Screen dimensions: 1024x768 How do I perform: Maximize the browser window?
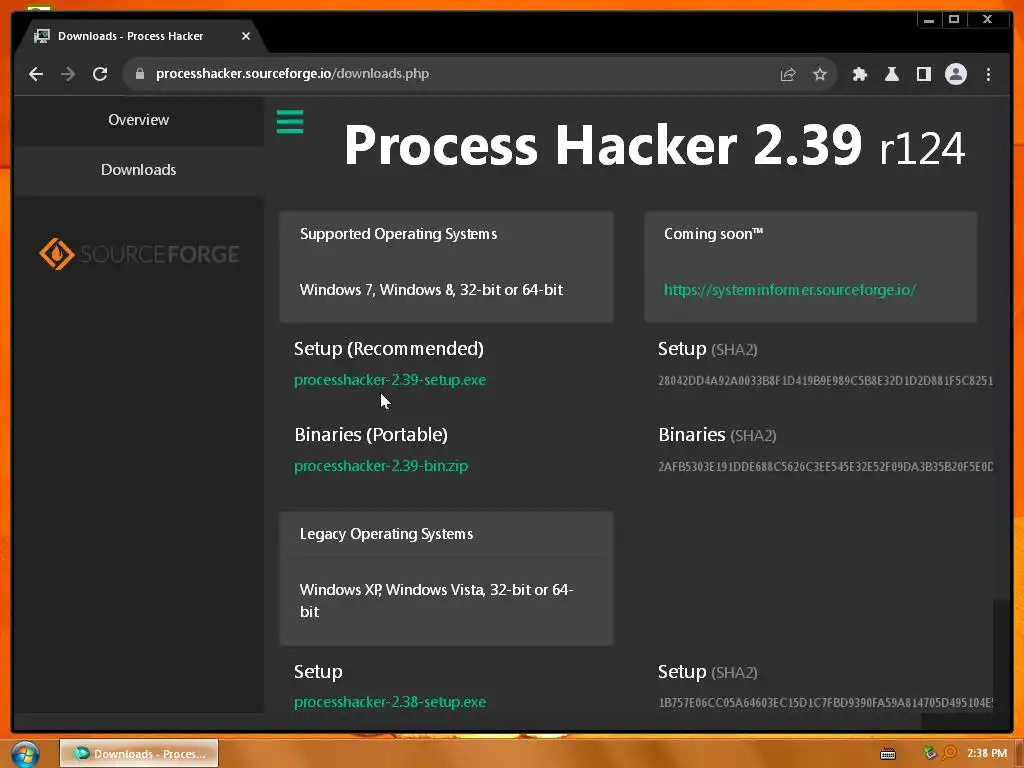(x=953, y=20)
